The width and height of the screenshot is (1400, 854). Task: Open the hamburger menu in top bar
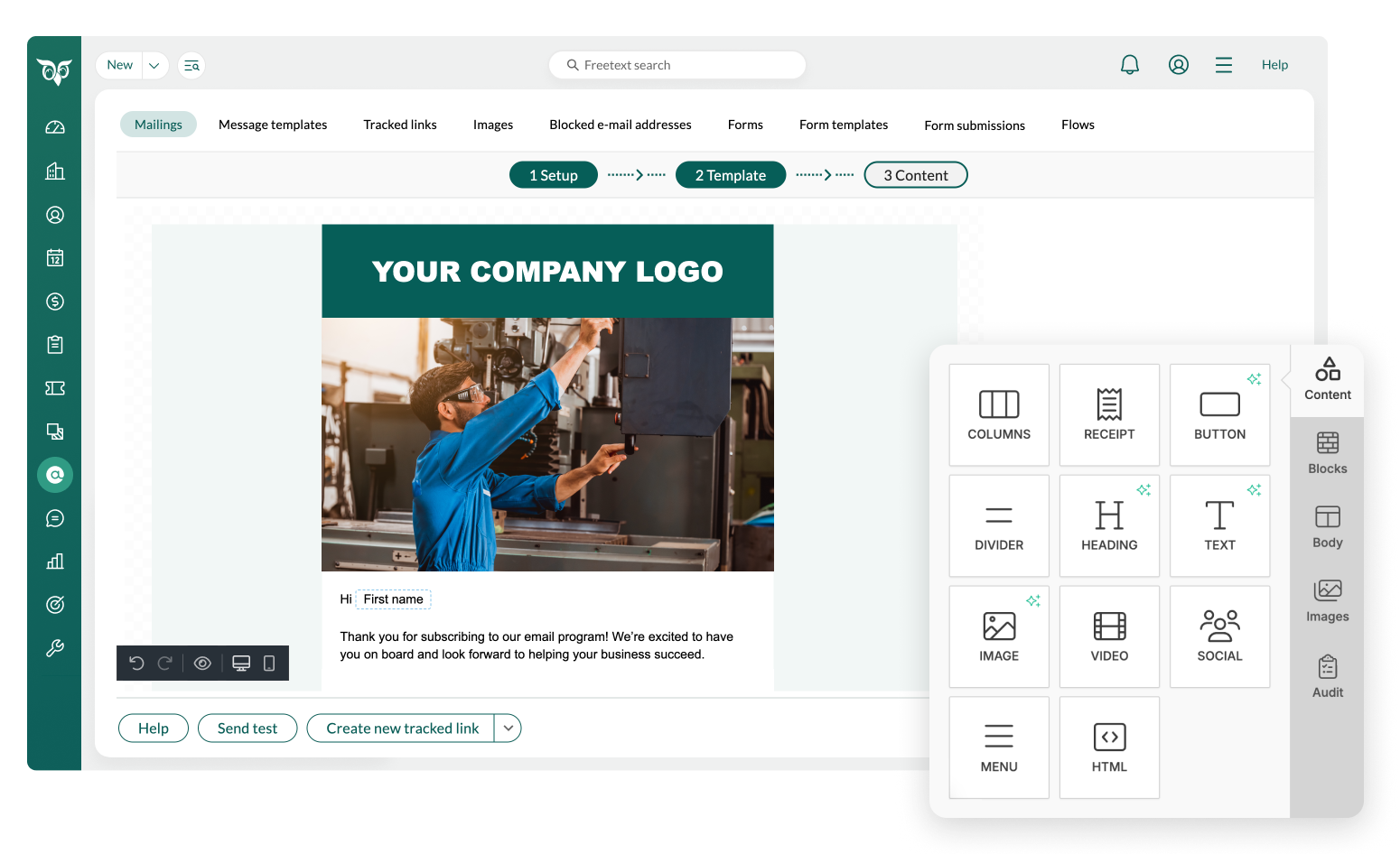[1223, 65]
